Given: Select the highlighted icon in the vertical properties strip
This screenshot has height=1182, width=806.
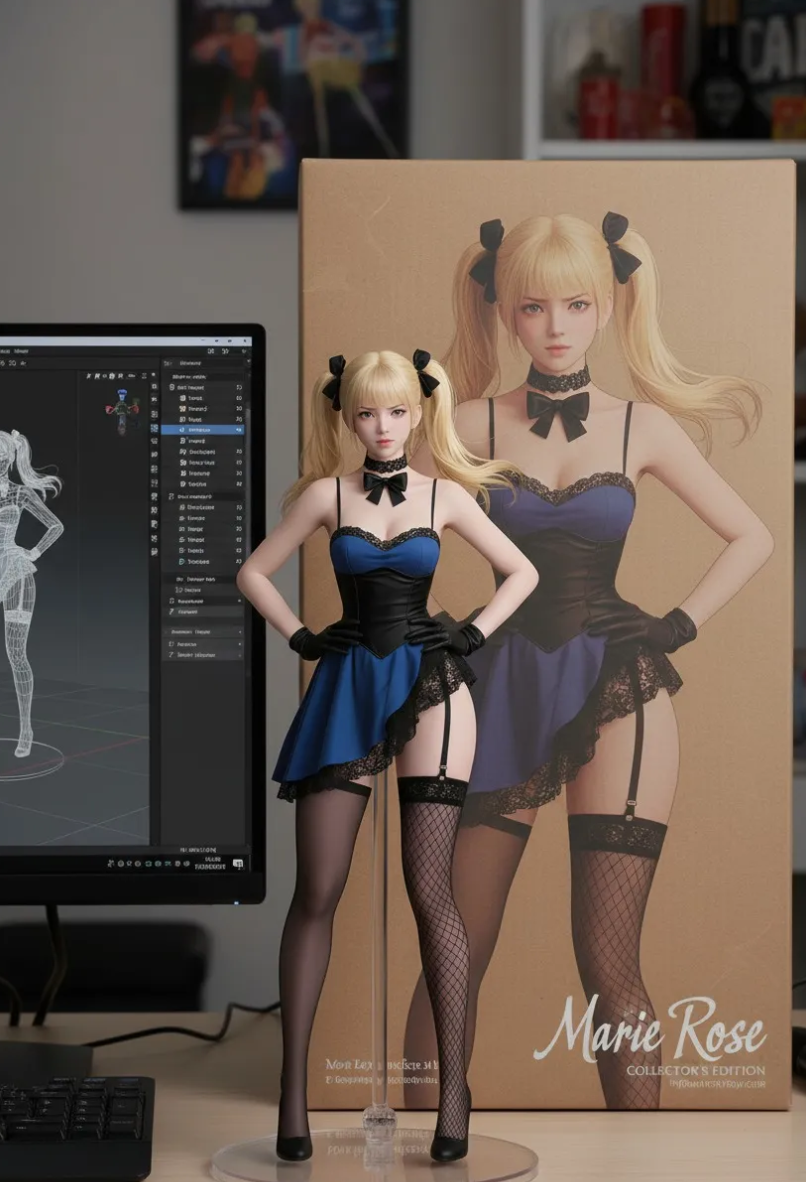Looking at the screenshot, I should 153,428.
